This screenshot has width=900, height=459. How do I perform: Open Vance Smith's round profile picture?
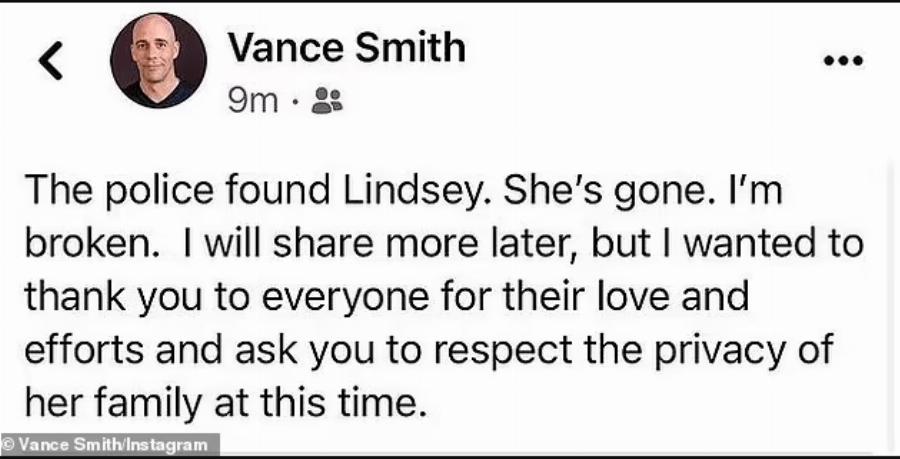(160, 62)
